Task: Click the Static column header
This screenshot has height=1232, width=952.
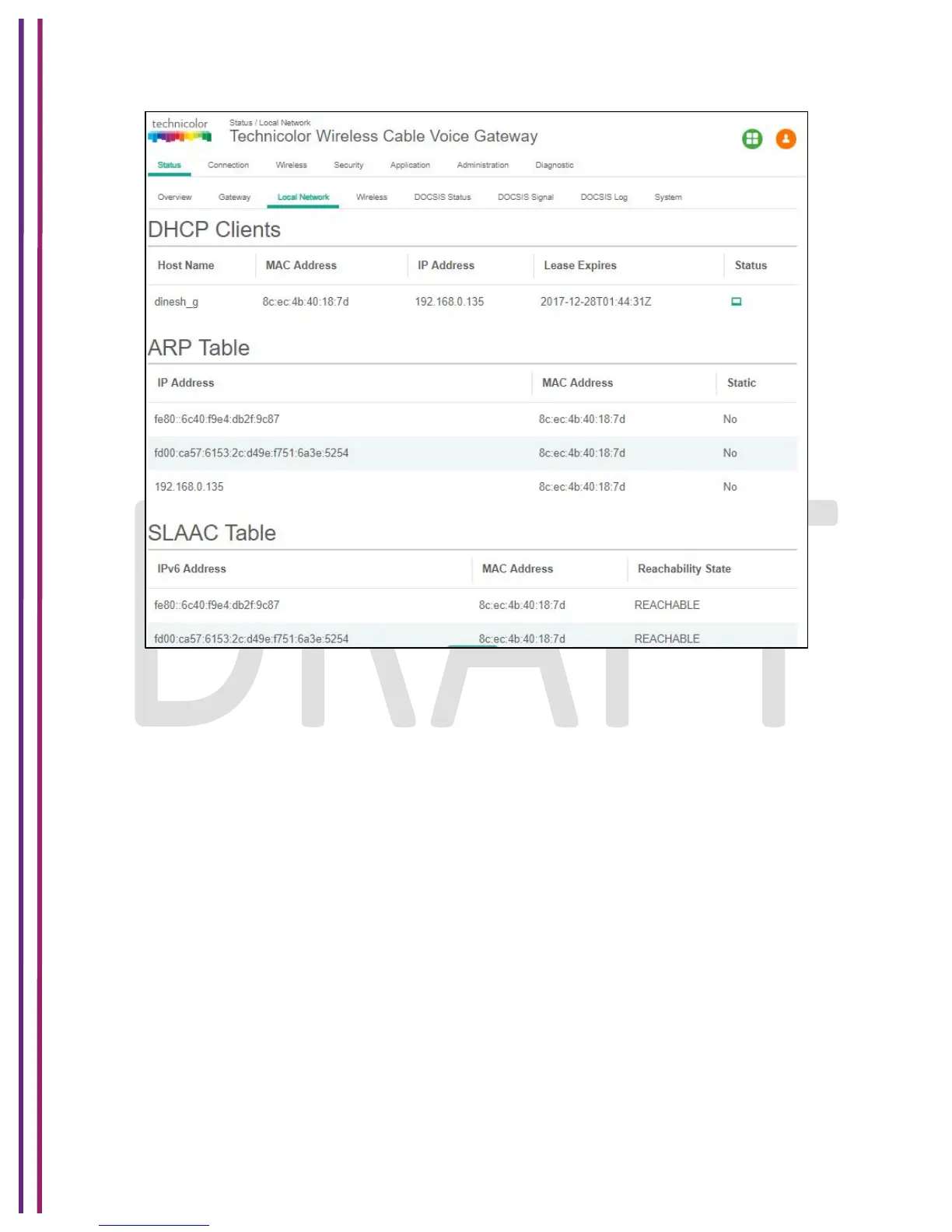Action: point(741,383)
